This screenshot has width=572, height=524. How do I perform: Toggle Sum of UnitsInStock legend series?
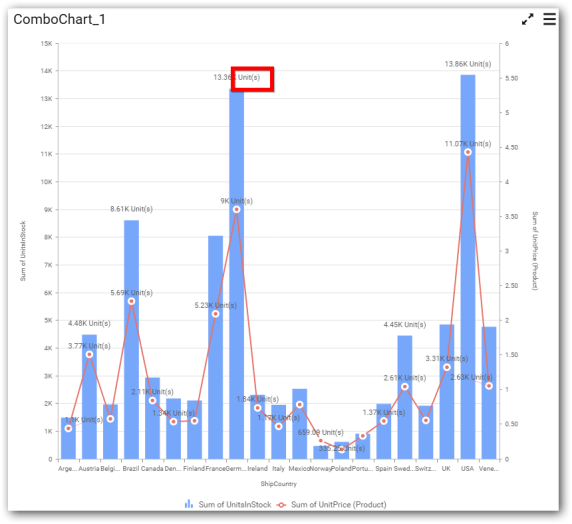coord(235,504)
